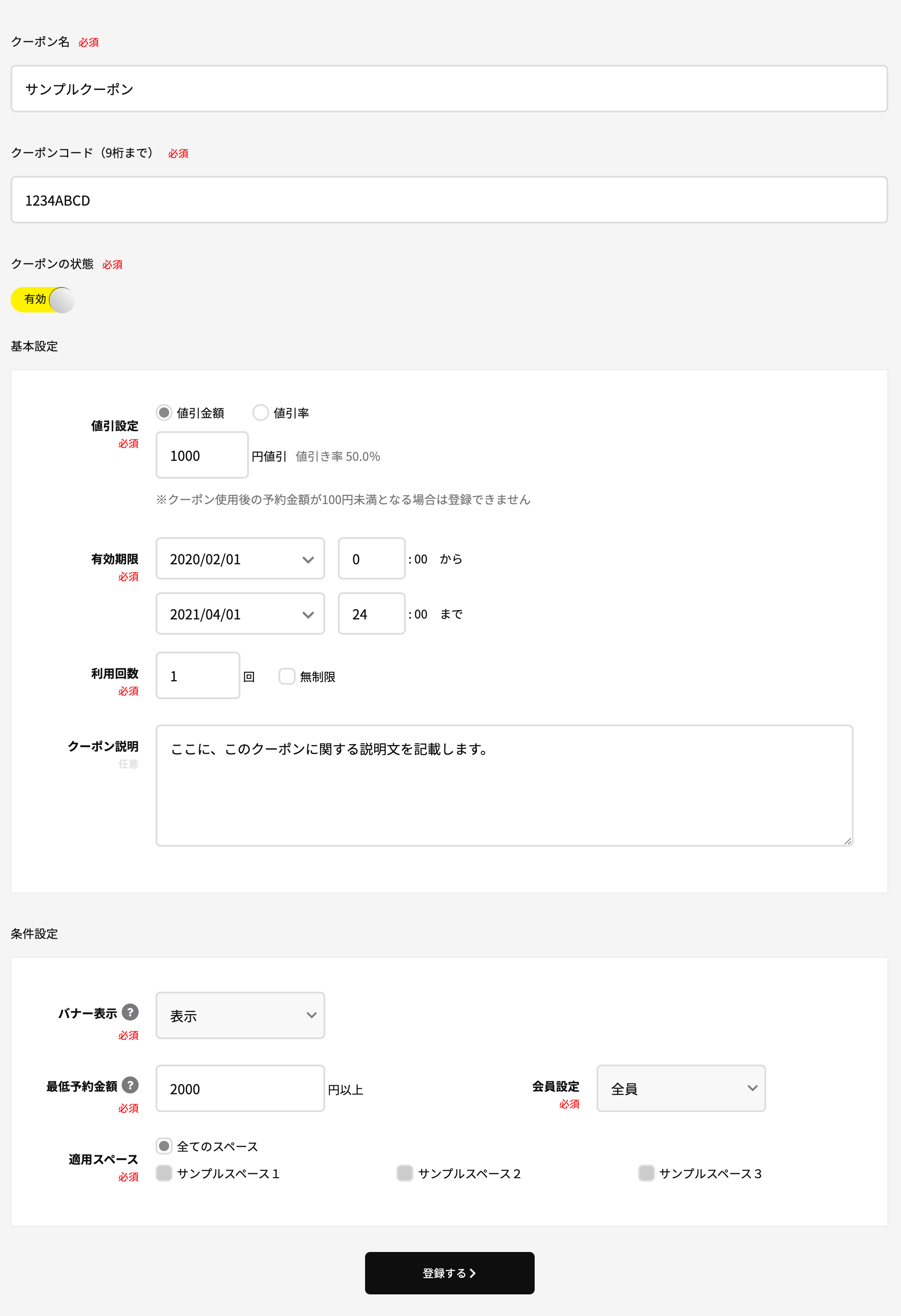Click the 最低予約金額 field 2000

pos(240,1088)
